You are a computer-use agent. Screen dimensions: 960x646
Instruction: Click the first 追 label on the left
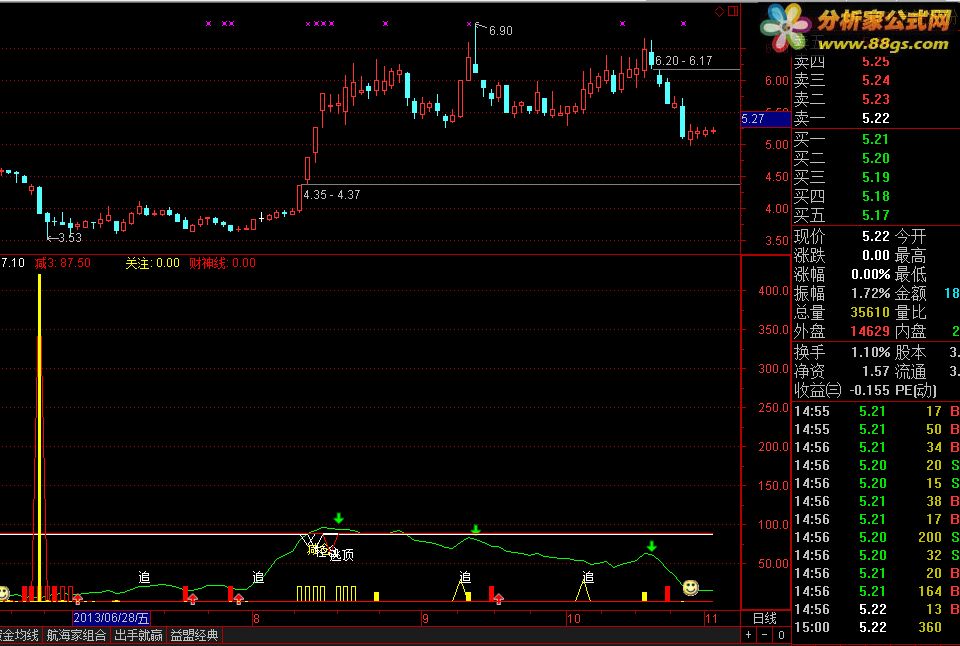pyautogui.click(x=144, y=577)
